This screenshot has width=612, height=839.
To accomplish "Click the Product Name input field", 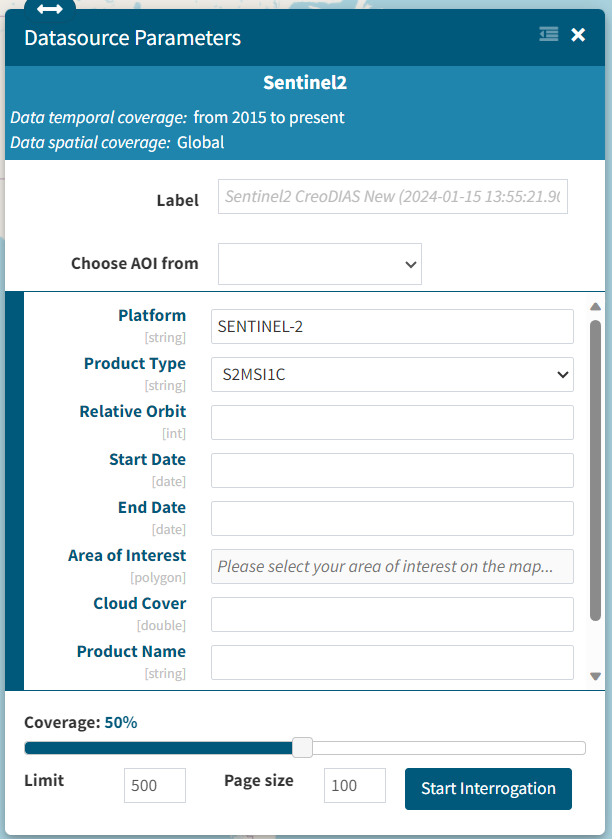I will click(392, 662).
